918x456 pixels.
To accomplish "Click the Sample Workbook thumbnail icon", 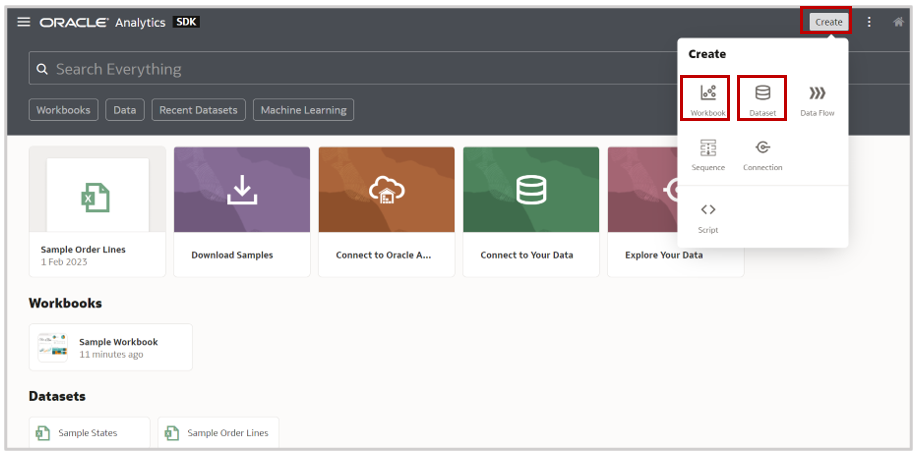I will (53, 347).
